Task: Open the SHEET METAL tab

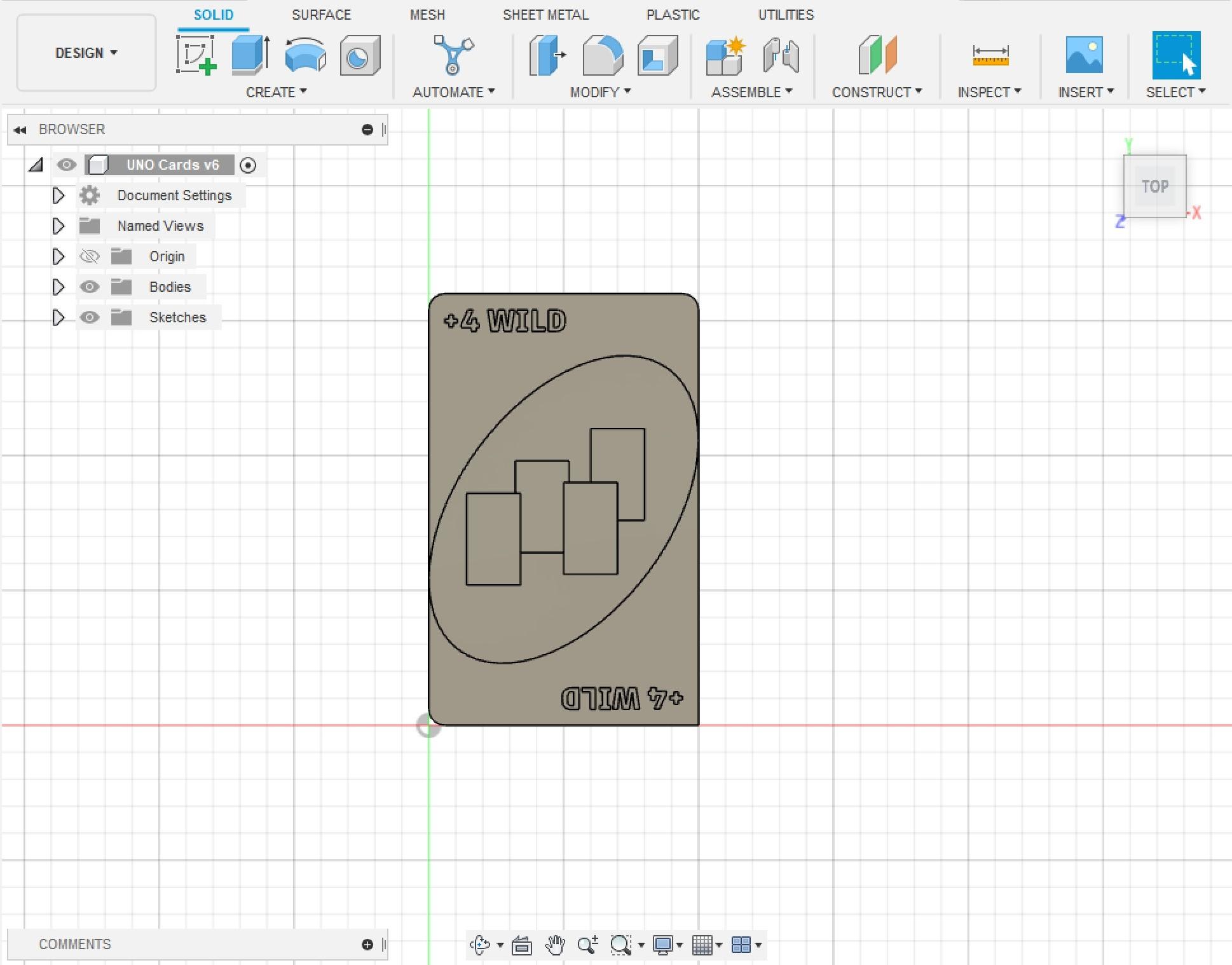Action: [545, 15]
